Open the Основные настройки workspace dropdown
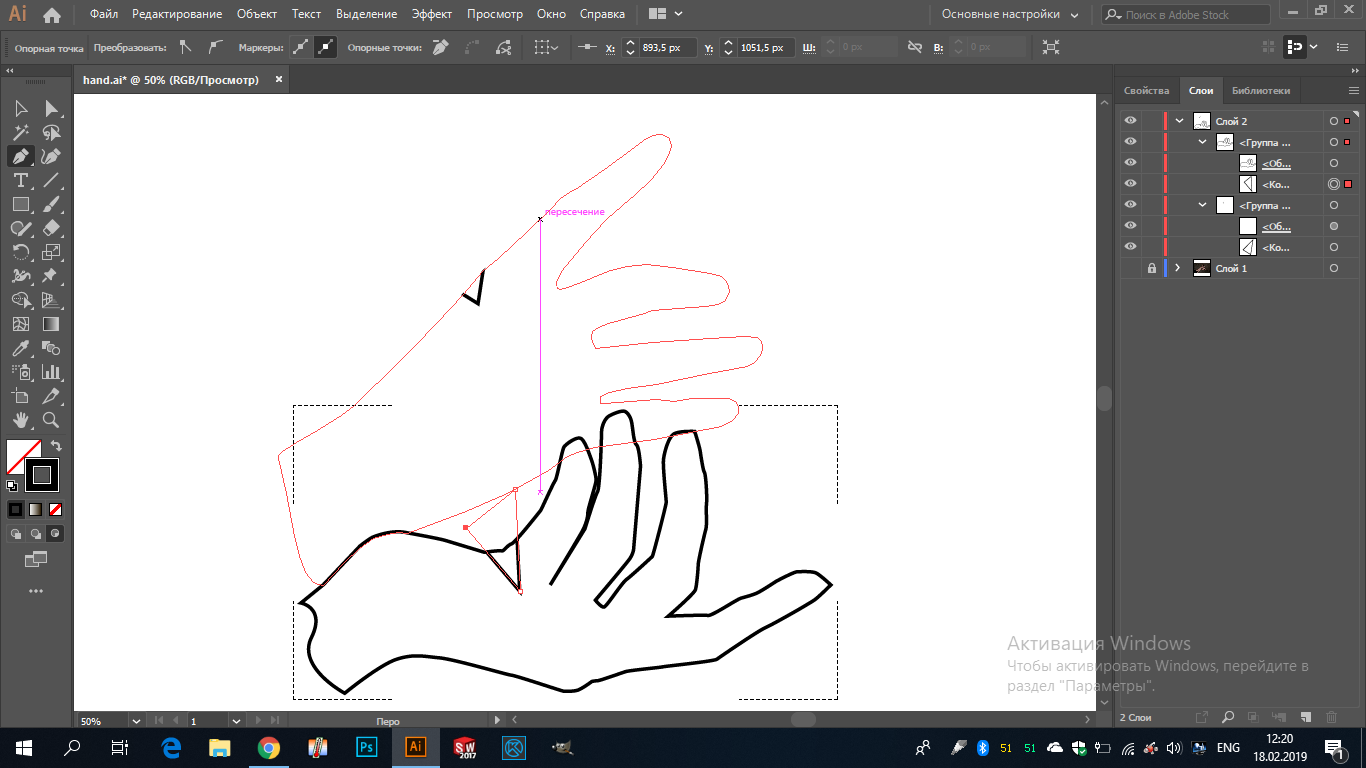This screenshot has height=768, width=1366. pos(1010,15)
